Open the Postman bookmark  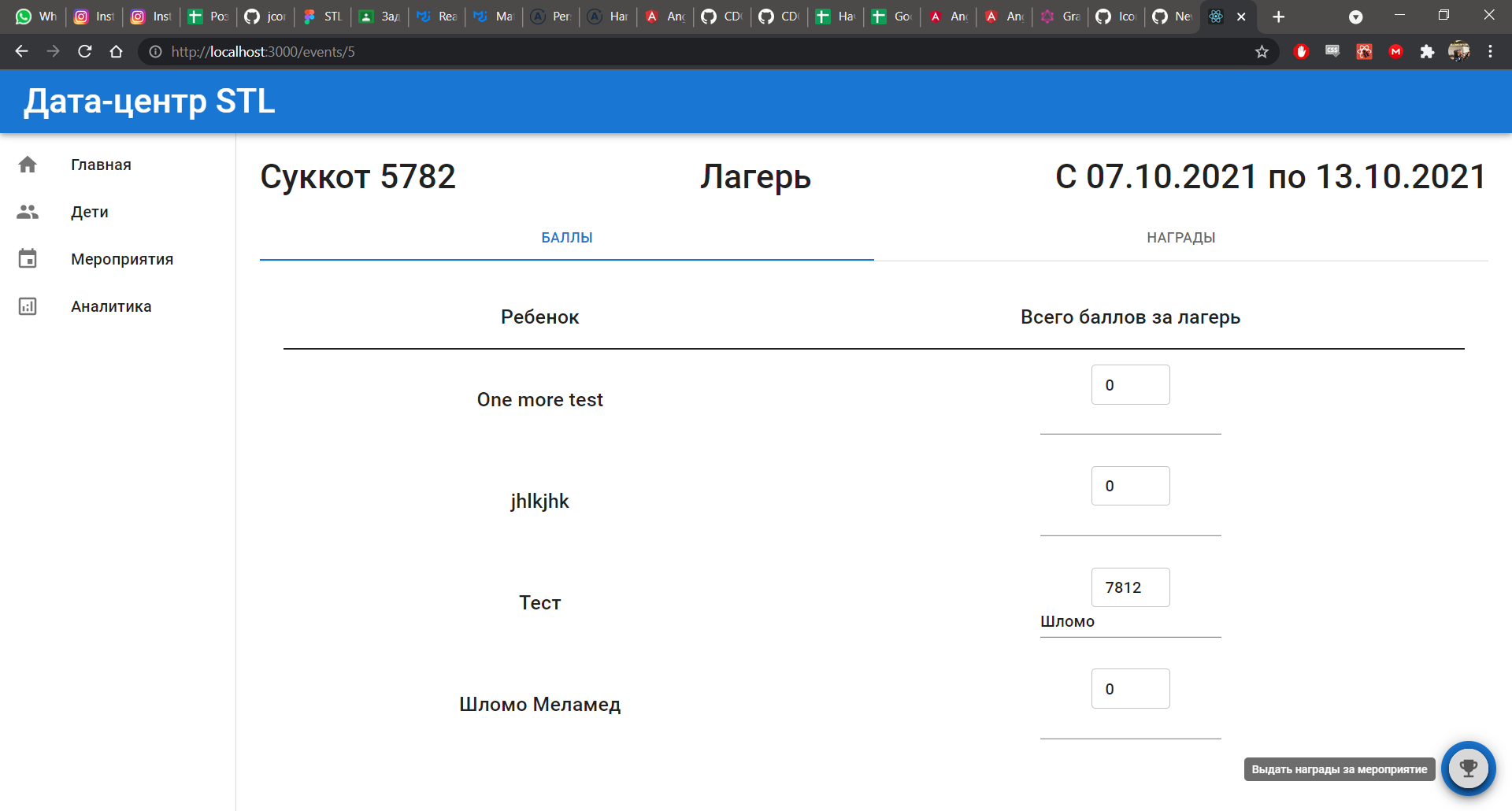[x=207, y=16]
